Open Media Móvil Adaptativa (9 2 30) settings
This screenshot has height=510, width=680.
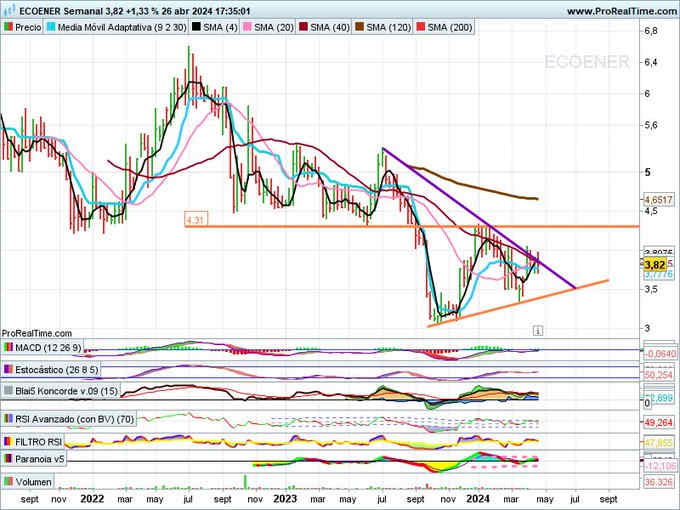tap(122, 27)
